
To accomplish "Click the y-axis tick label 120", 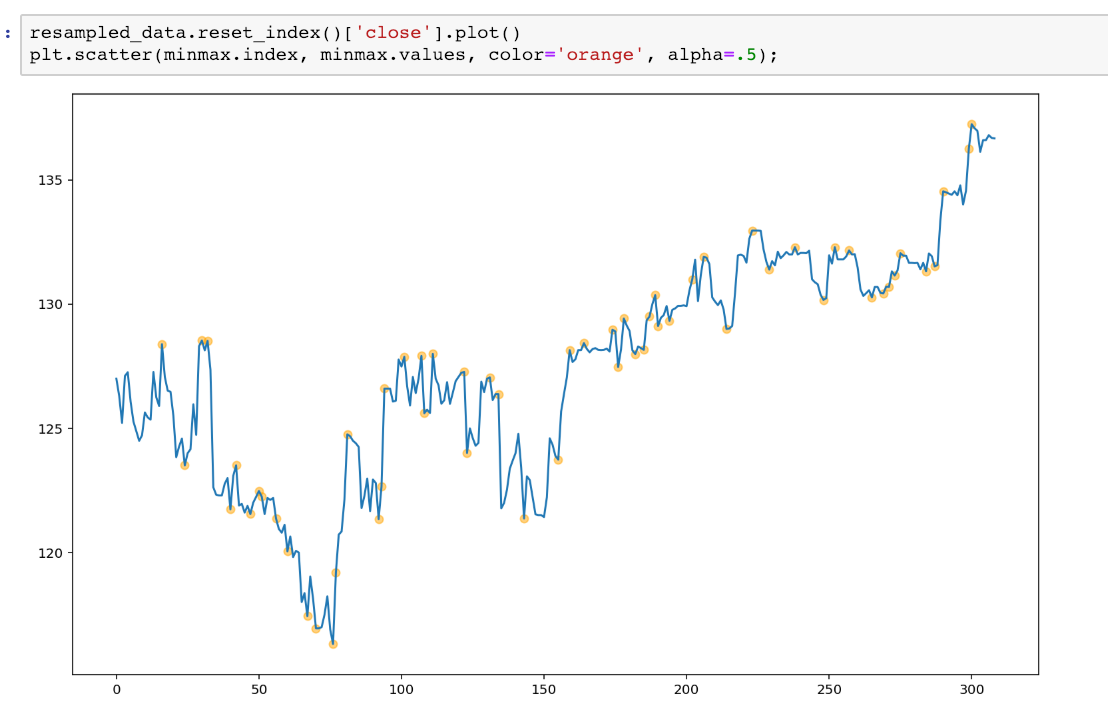I will (50, 553).
